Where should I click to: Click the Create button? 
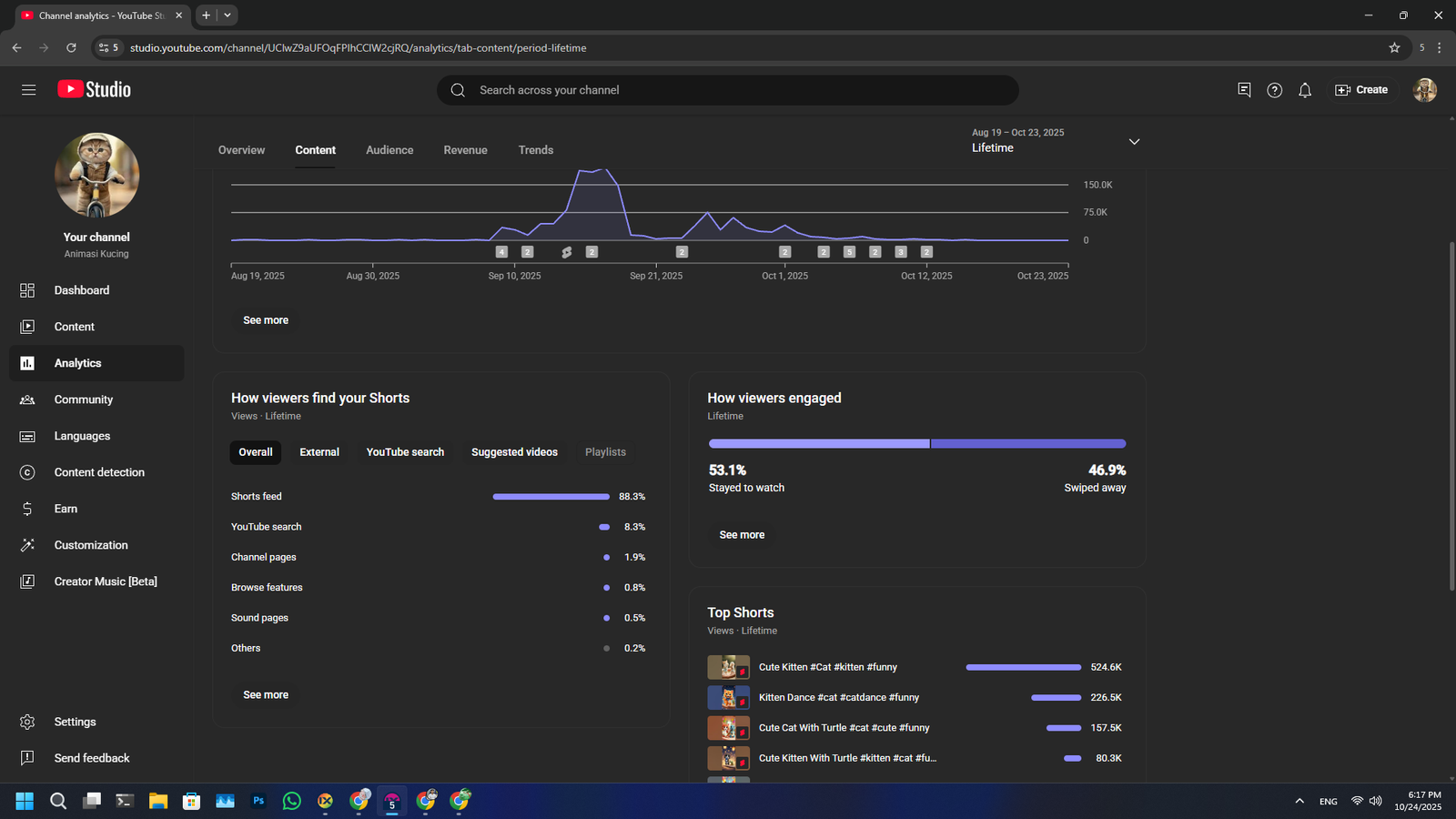pyautogui.click(x=1361, y=90)
